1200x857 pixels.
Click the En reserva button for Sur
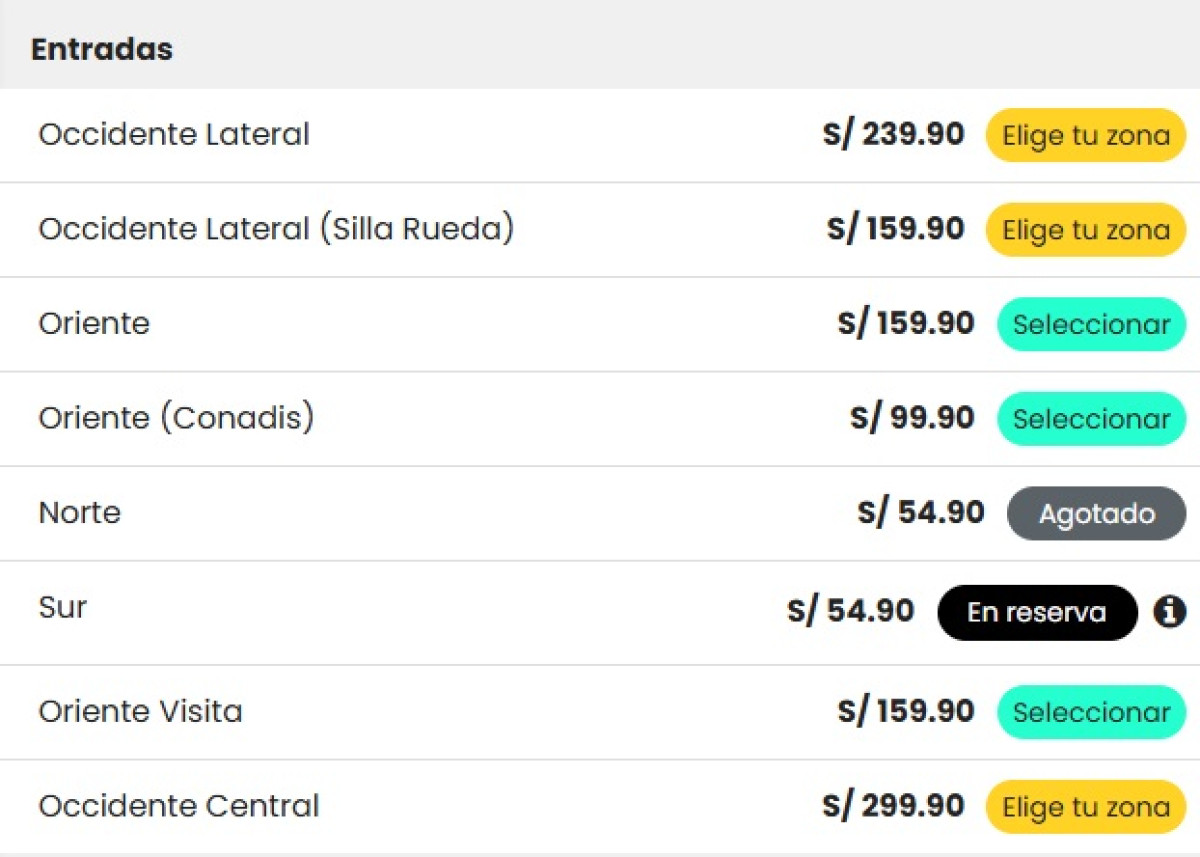tap(1037, 612)
